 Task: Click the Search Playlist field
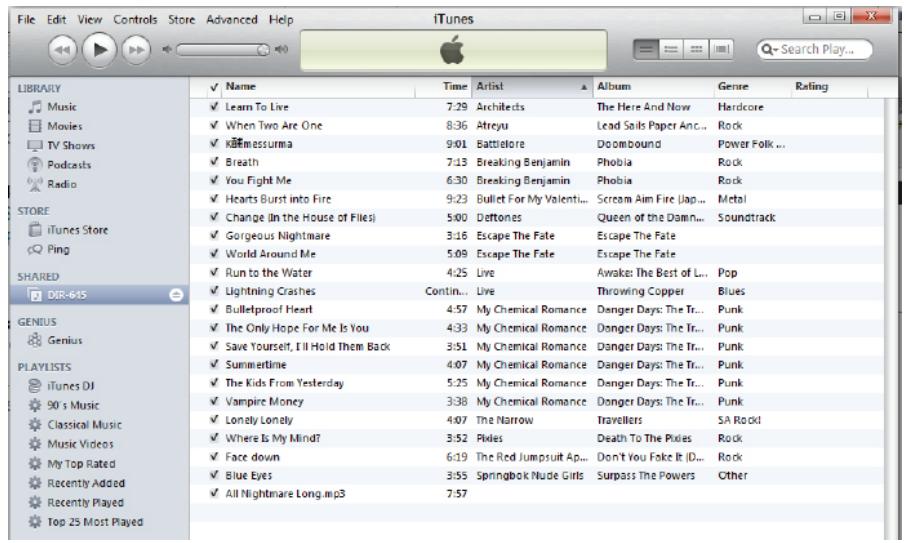pos(815,50)
